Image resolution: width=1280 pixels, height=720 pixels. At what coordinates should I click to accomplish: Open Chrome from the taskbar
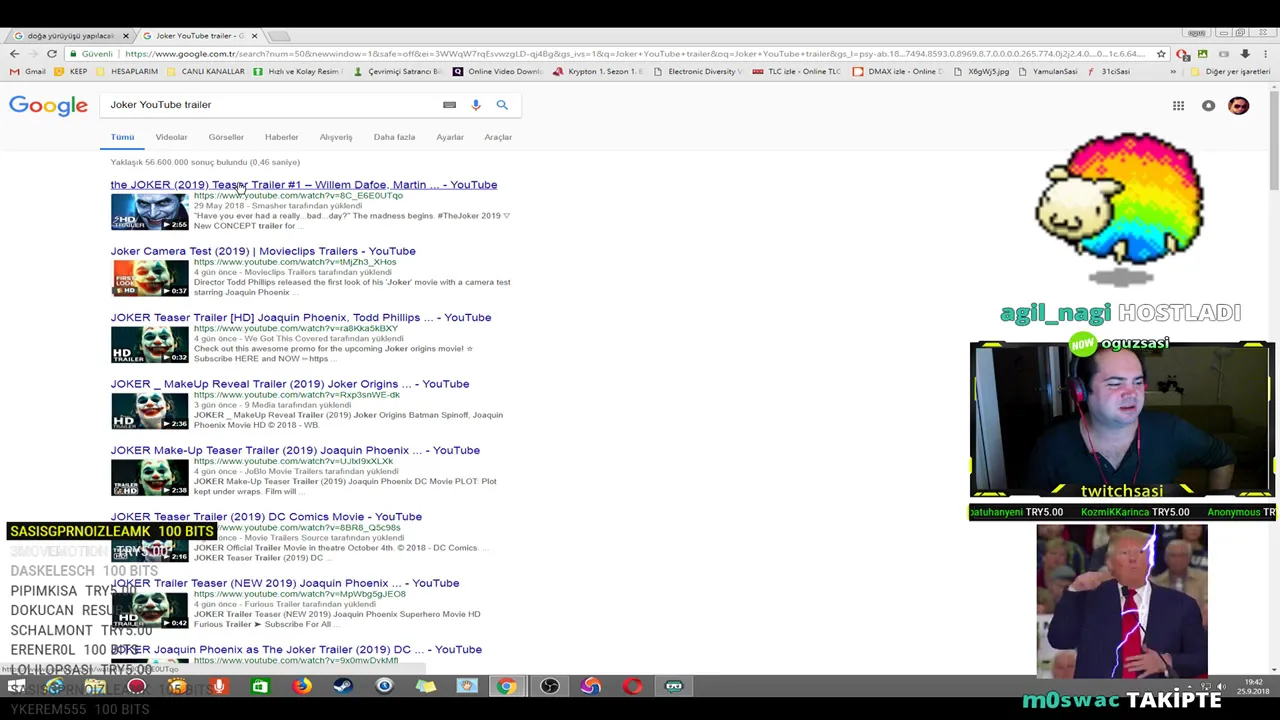[x=507, y=686]
